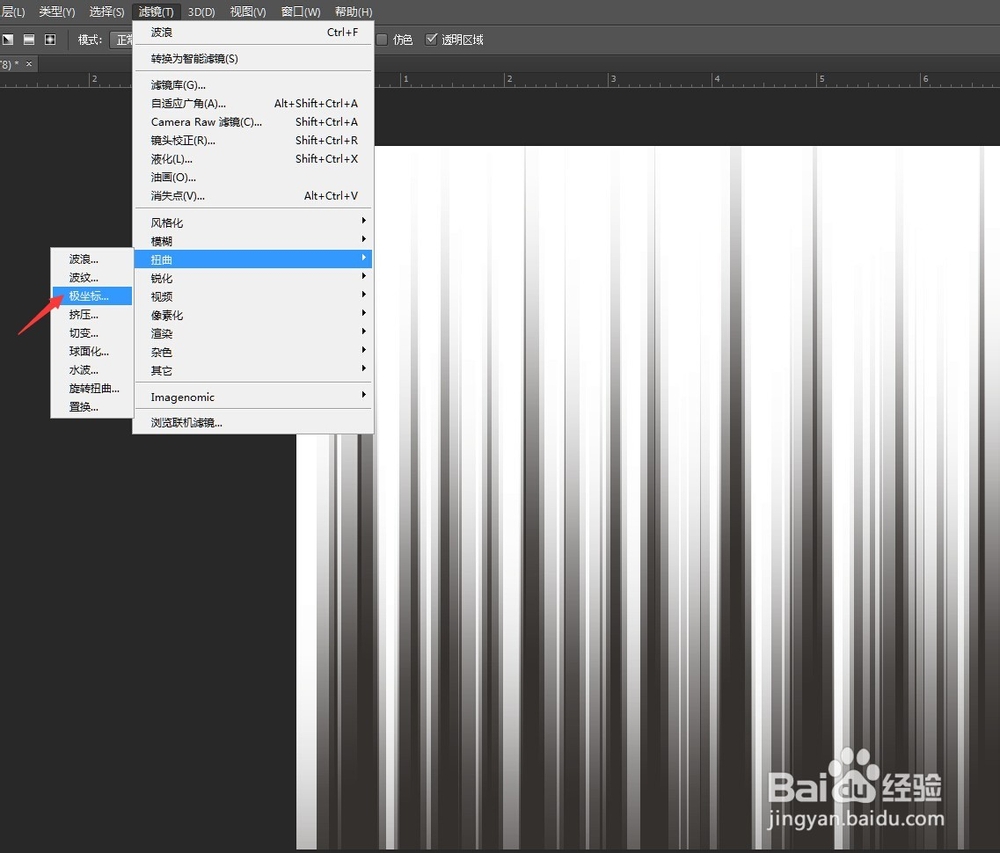Choose 波纹... ripple filter

[x=92, y=277]
